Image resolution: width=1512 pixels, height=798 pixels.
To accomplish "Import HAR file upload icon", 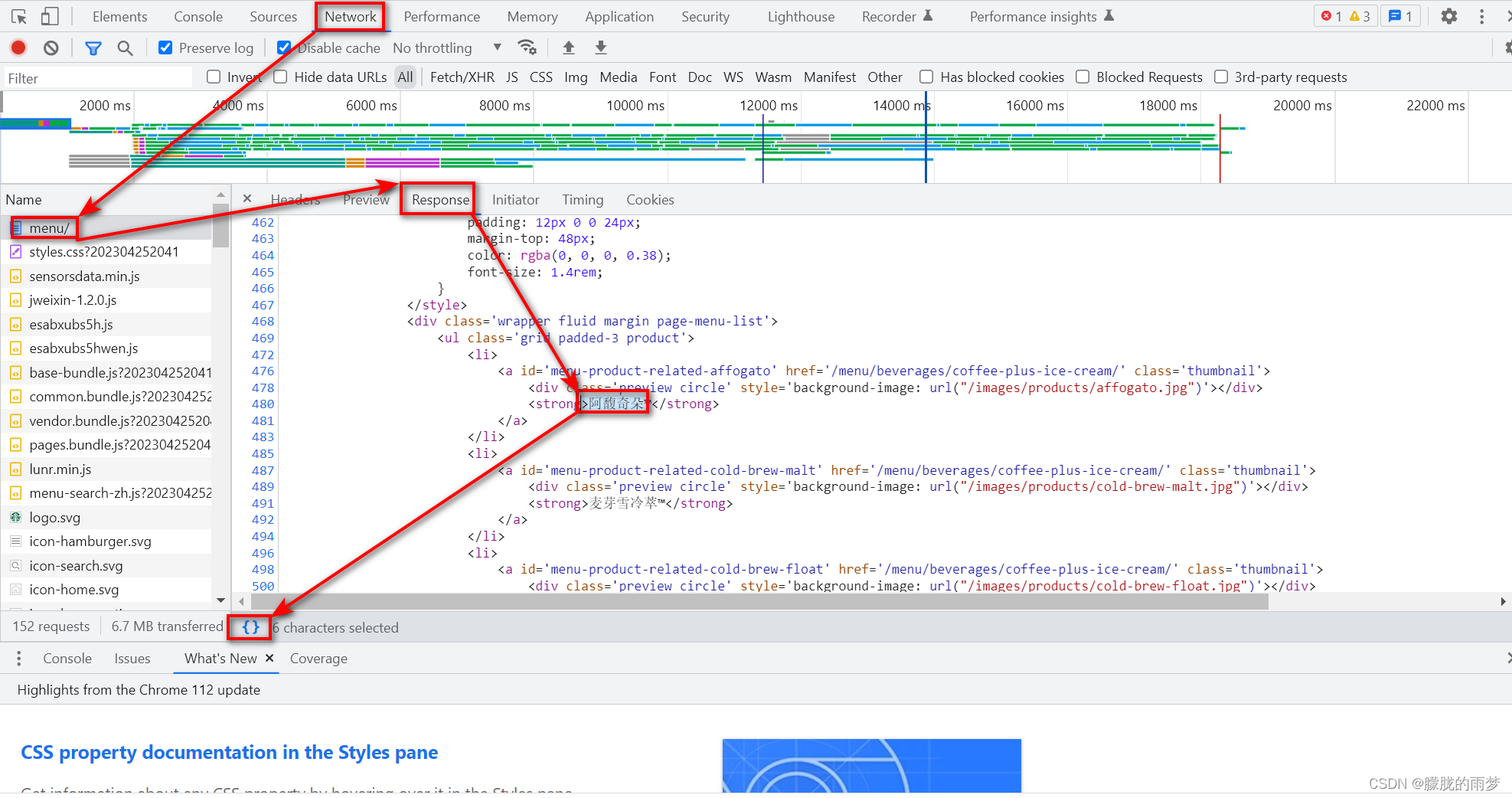I will click(x=569, y=47).
